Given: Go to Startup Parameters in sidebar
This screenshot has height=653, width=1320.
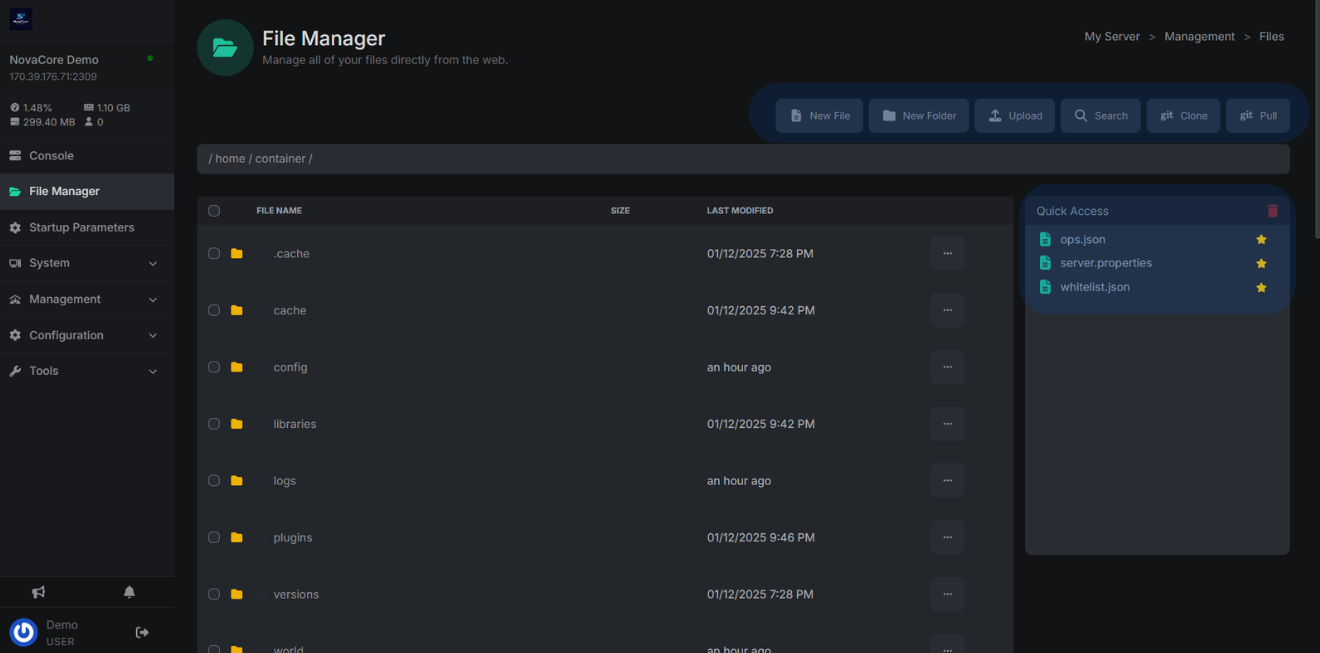Looking at the screenshot, I should pyautogui.click(x=81, y=228).
